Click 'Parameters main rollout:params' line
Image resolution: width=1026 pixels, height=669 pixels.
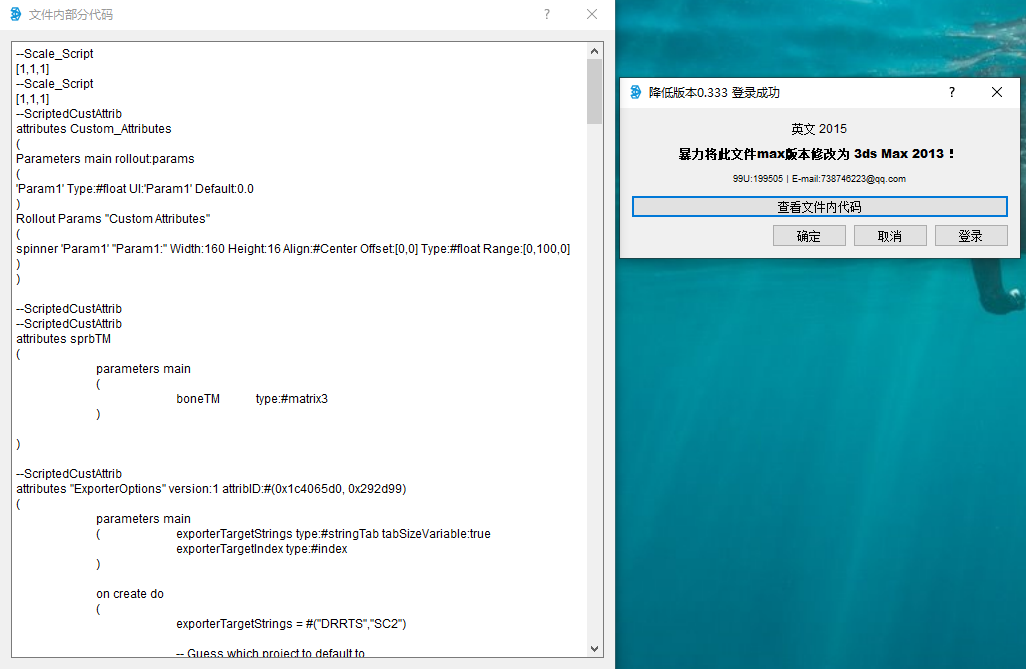[105, 159]
